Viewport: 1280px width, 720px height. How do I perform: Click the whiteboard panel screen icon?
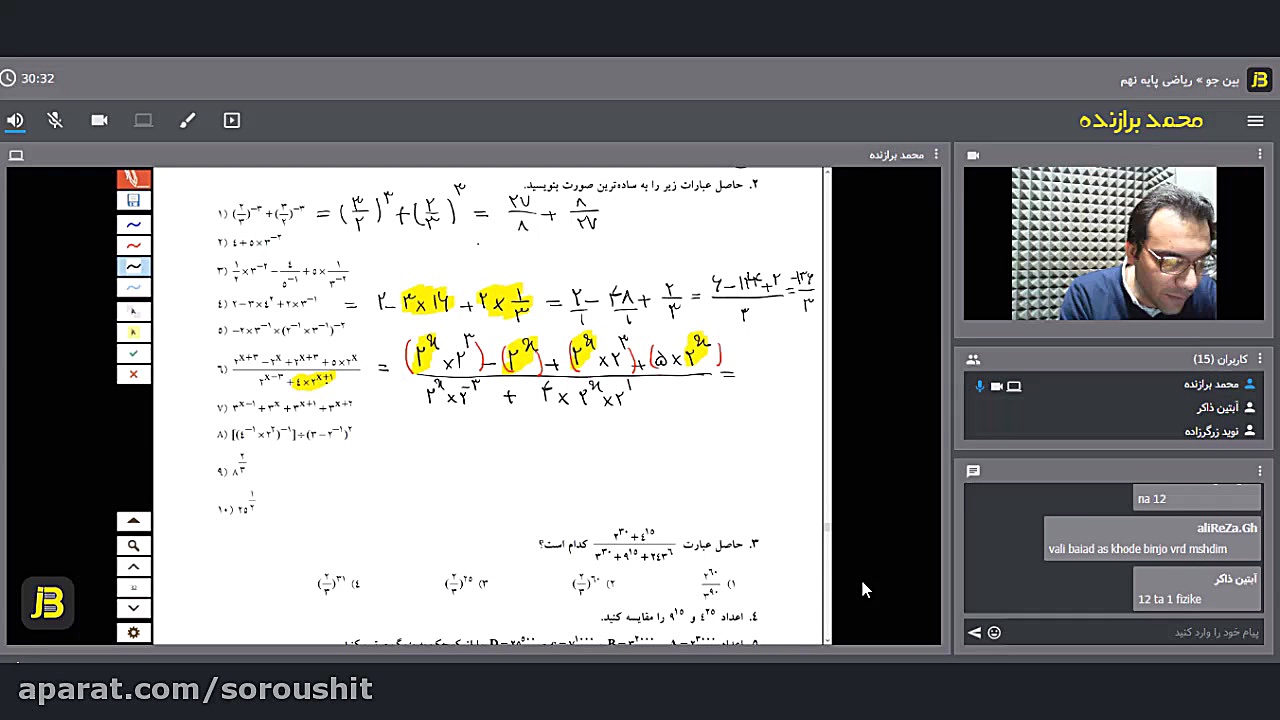[16, 155]
